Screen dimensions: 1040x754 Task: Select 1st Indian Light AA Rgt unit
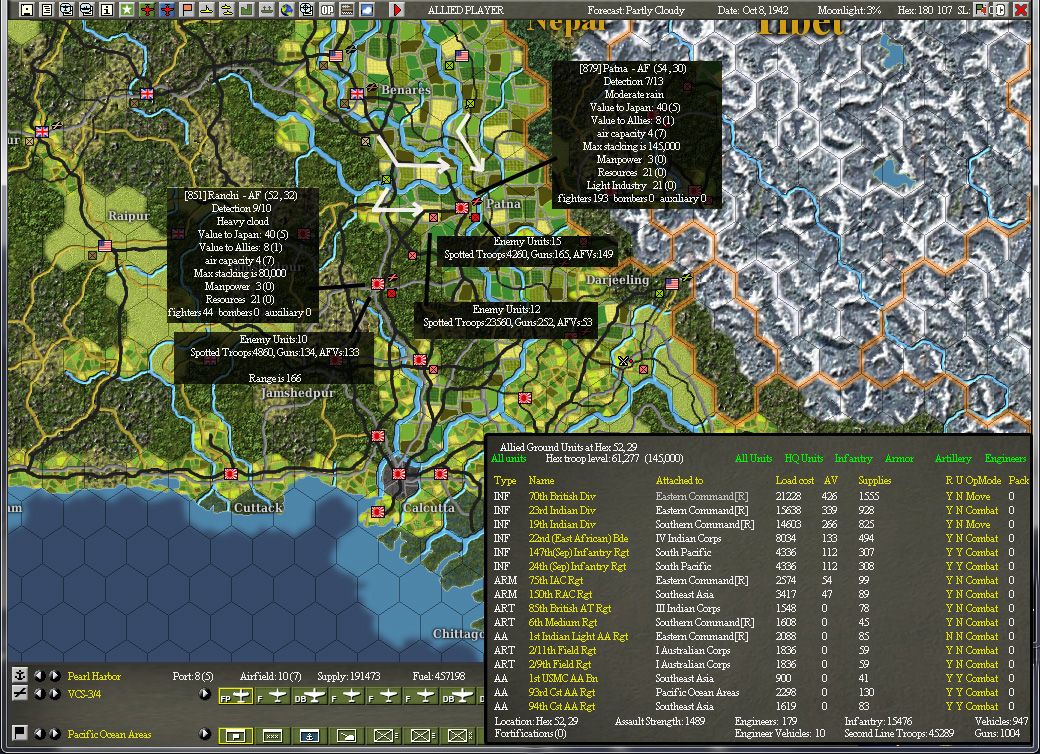coord(578,636)
